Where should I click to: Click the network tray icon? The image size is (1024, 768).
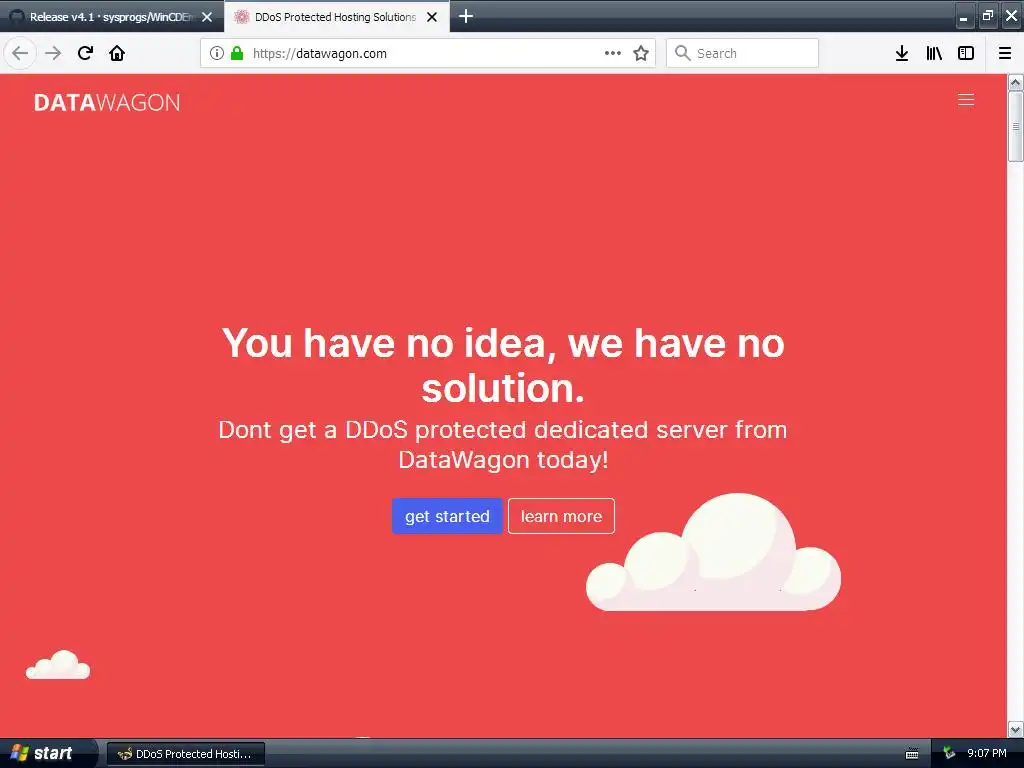pos(949,753)
